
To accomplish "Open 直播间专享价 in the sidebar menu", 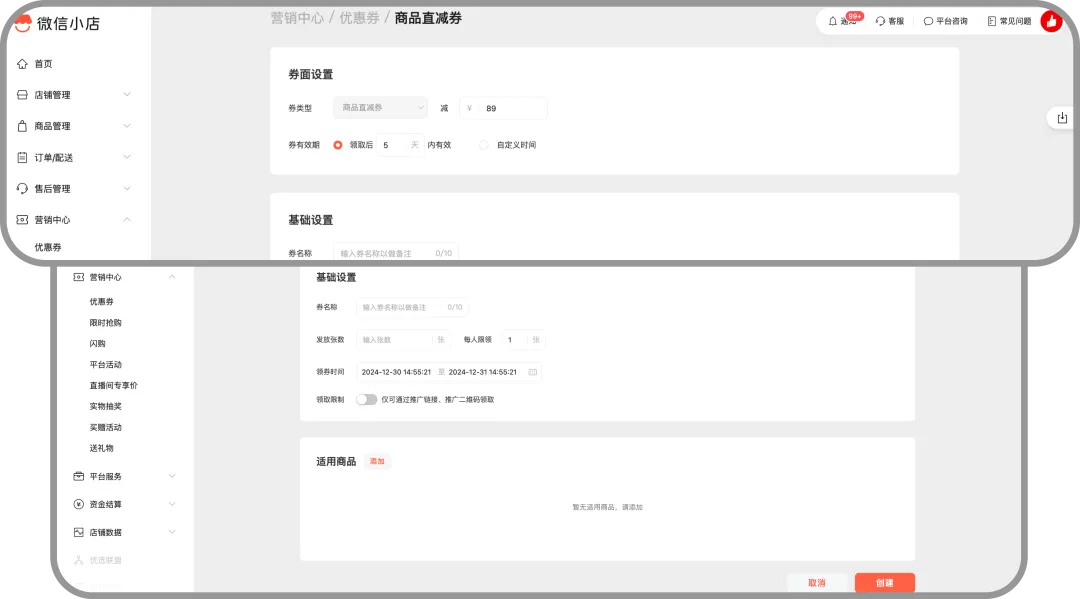I will [113, 385].
